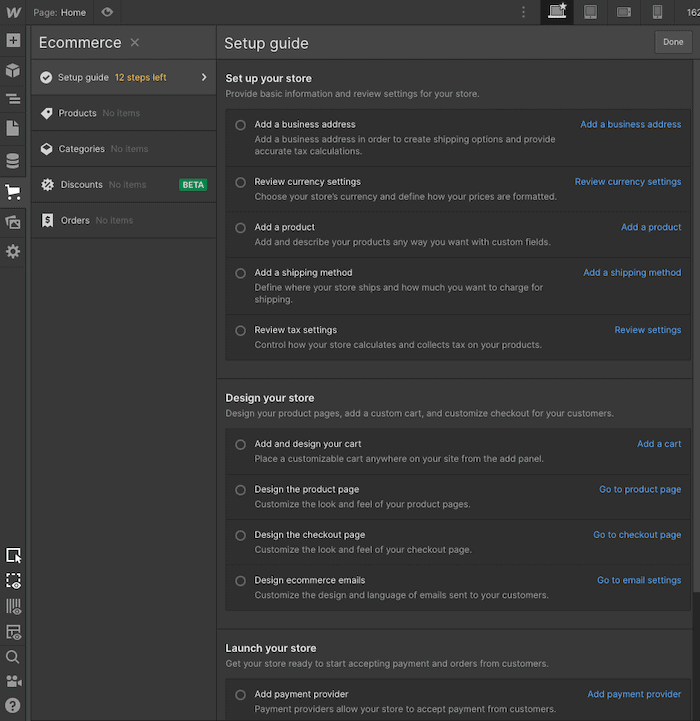Click the Set up your store heading

pos(268,78)
